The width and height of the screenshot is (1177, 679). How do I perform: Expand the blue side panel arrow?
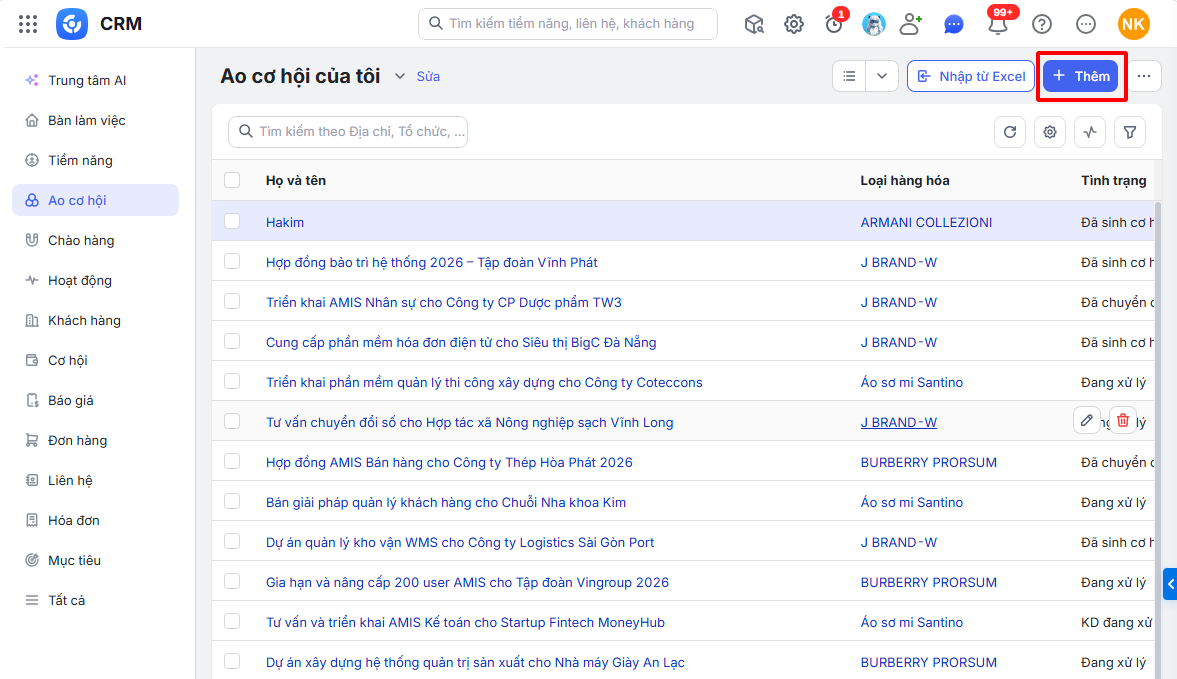coord(1169,584)
